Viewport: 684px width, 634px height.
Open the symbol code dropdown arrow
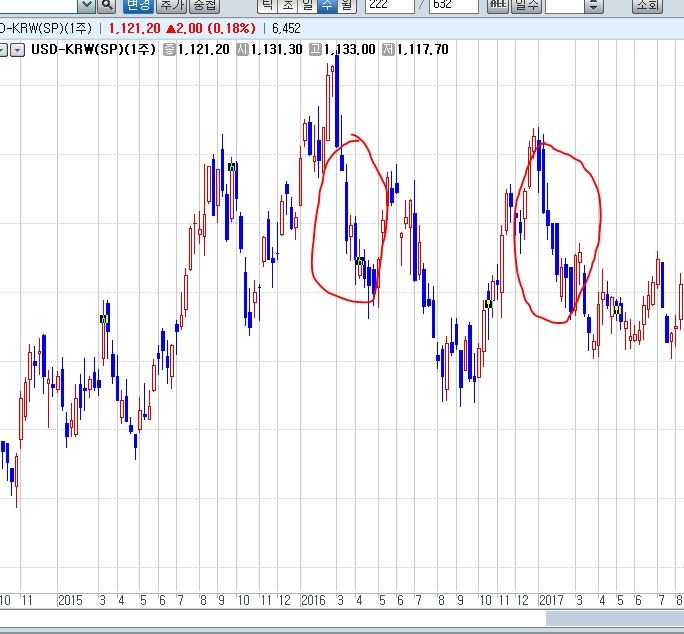click(x=86, y=5)
